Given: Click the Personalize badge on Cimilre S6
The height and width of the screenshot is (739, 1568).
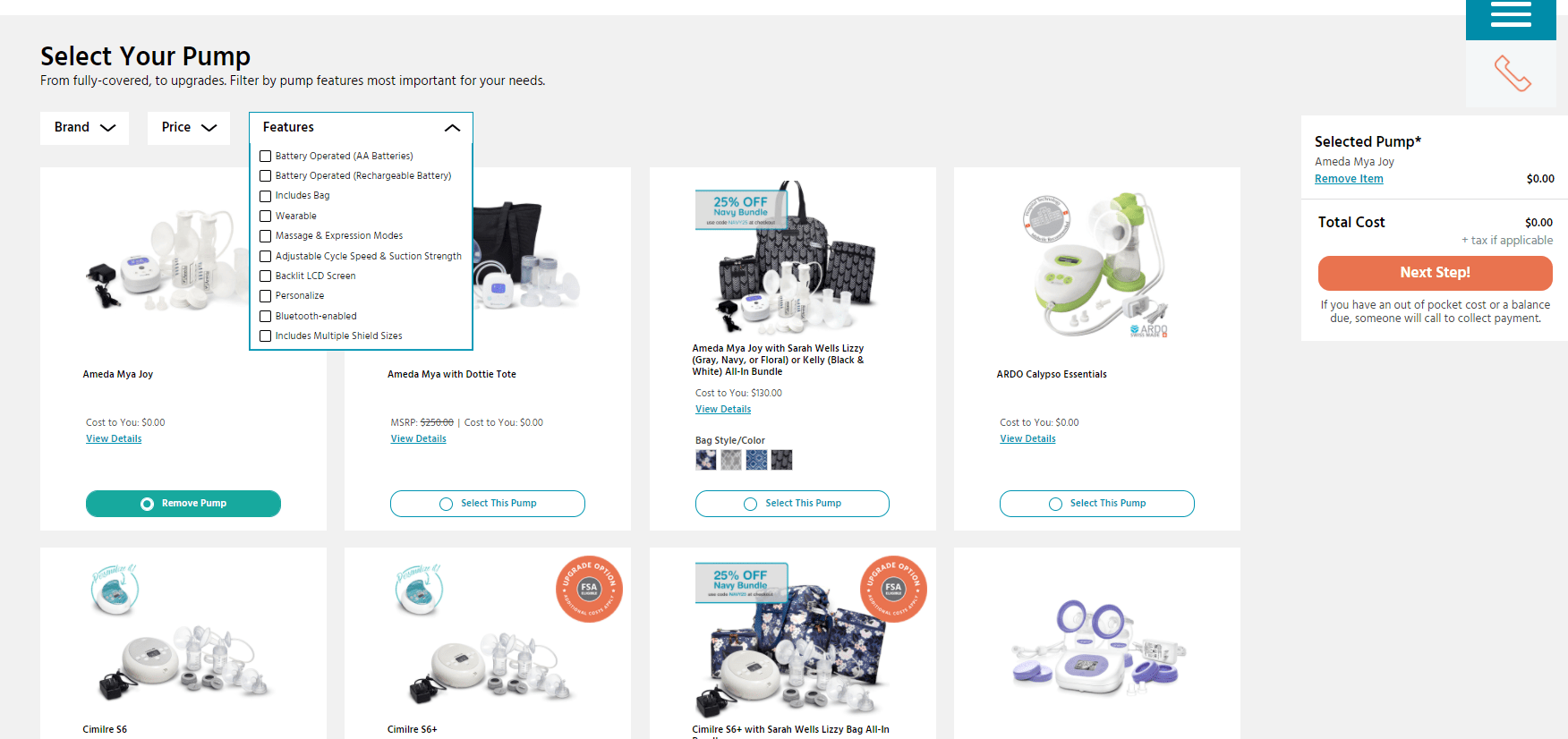Looking at the screenshot, I should pos(115,589).
